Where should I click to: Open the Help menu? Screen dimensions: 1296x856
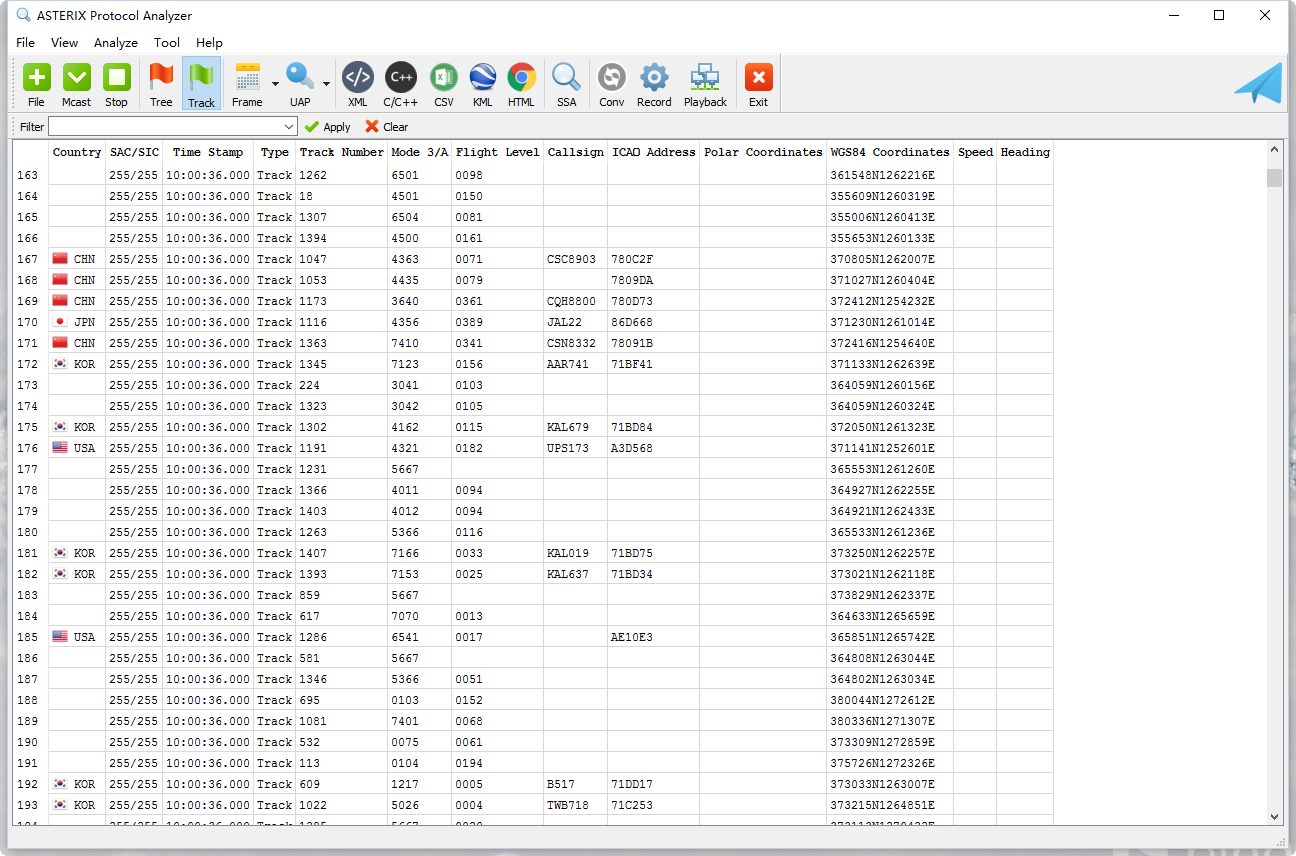209,43
